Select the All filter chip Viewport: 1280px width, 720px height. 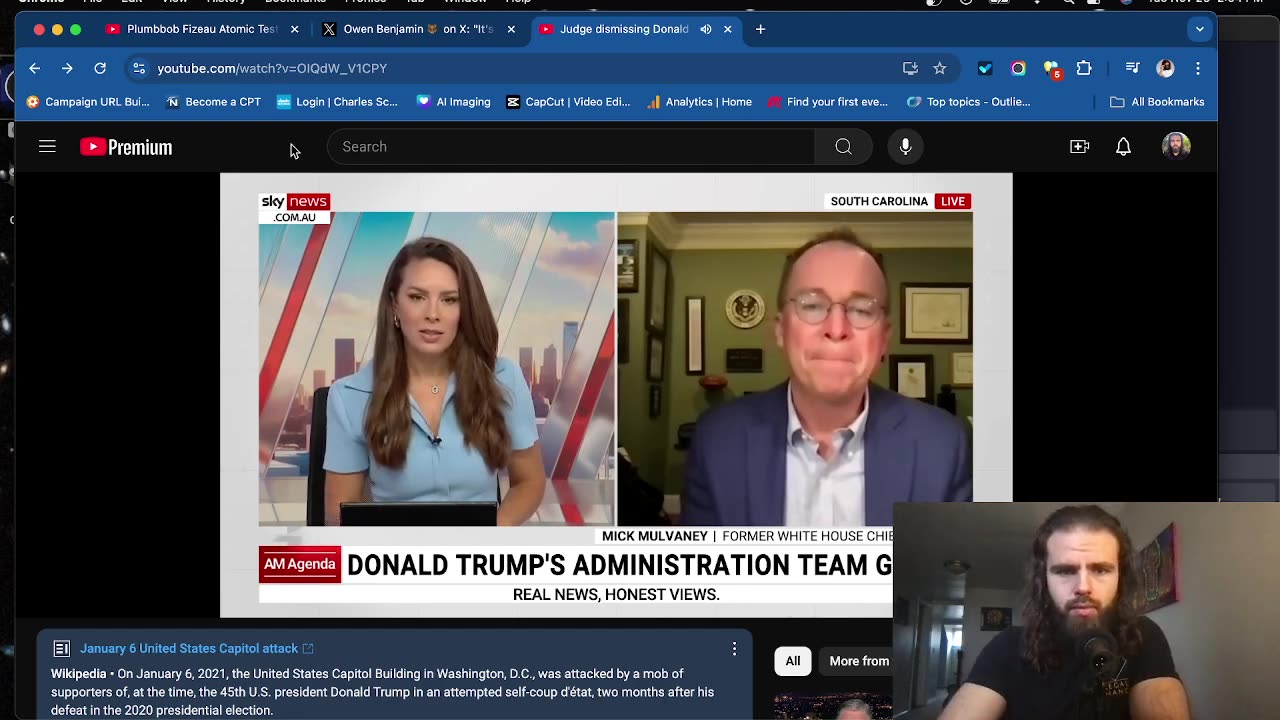coord(793,661)
